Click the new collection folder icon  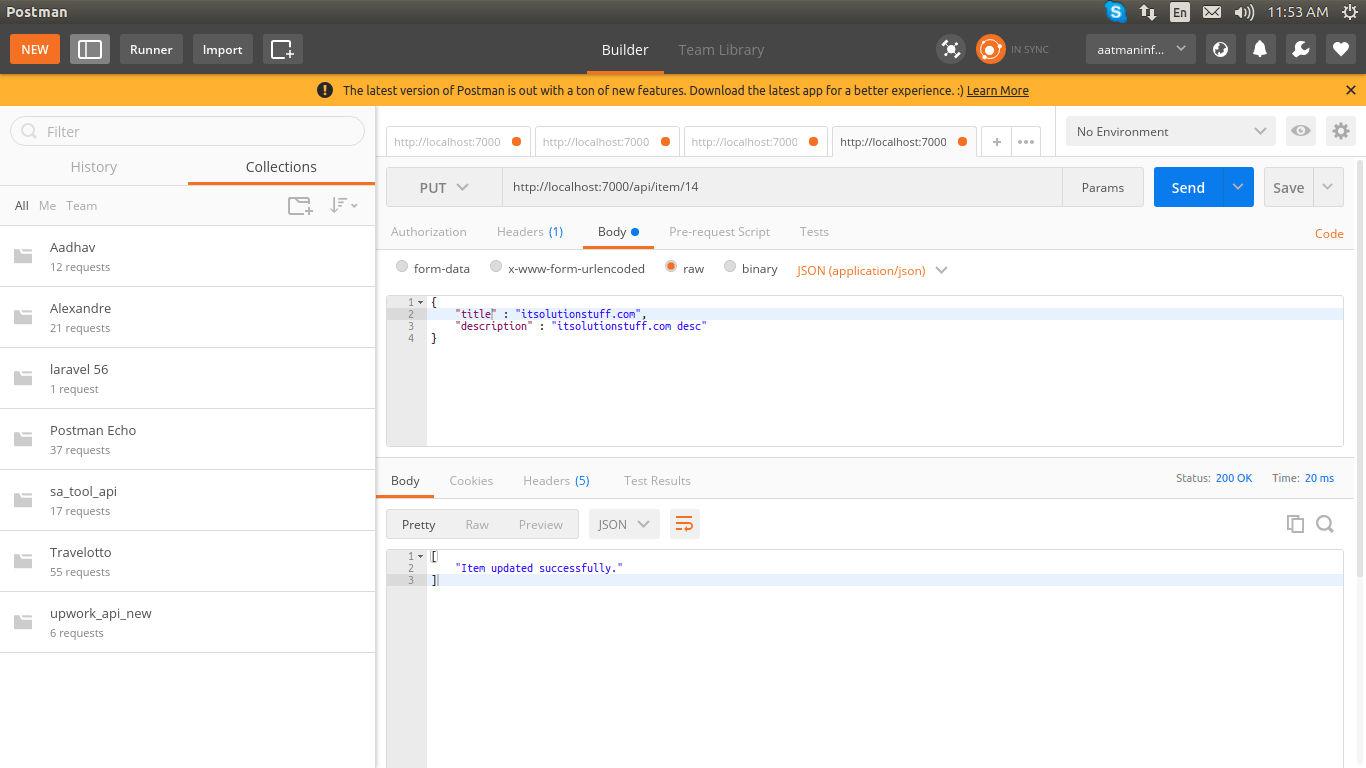point(300,206)
